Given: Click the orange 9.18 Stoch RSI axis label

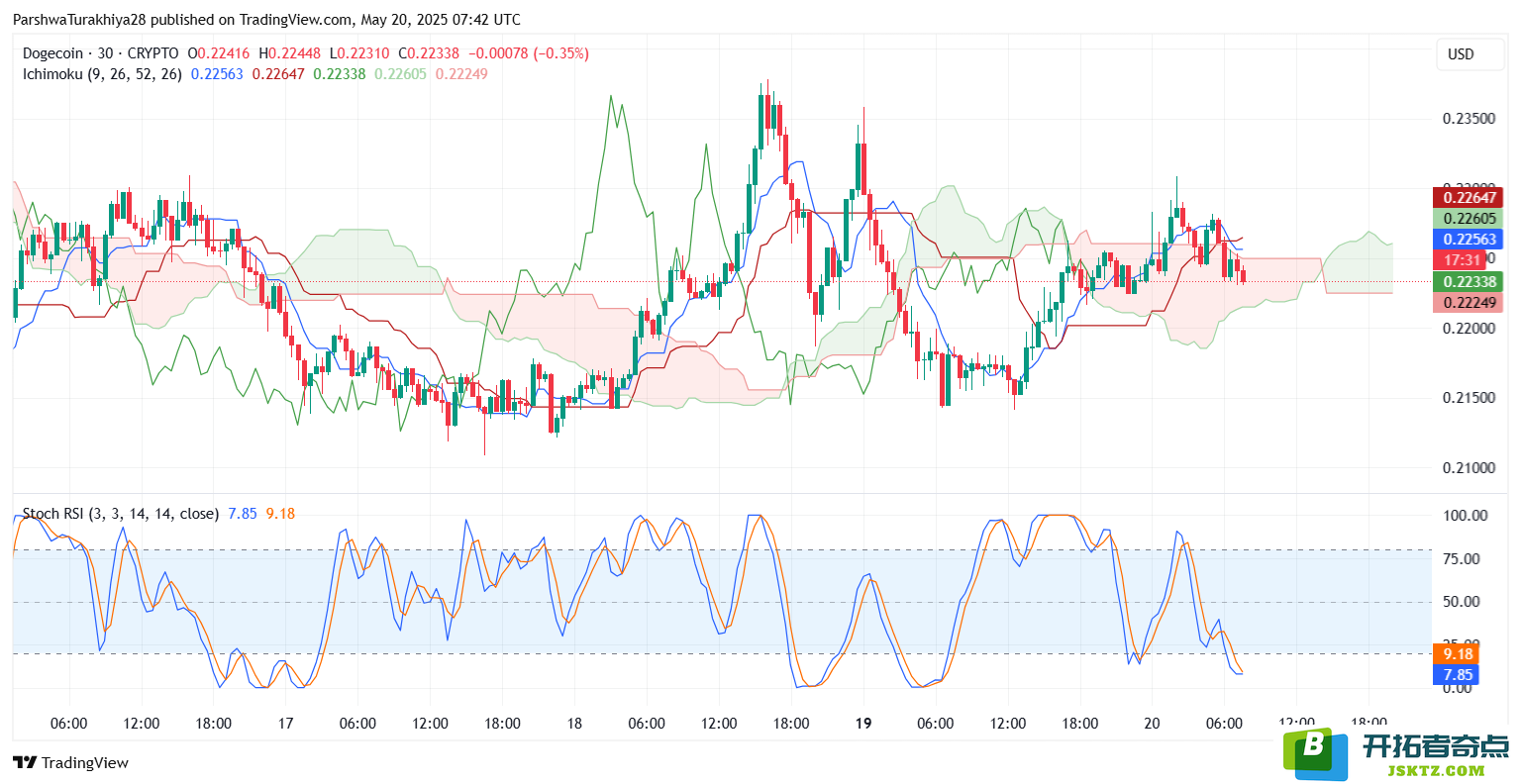Looking at the screenshot, I should coord(1458,654).
